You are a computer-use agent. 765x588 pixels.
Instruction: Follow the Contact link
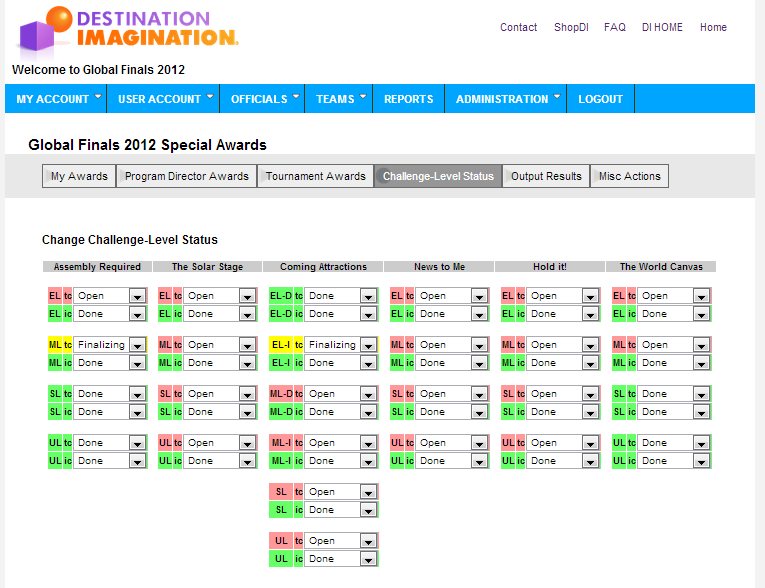518,27
